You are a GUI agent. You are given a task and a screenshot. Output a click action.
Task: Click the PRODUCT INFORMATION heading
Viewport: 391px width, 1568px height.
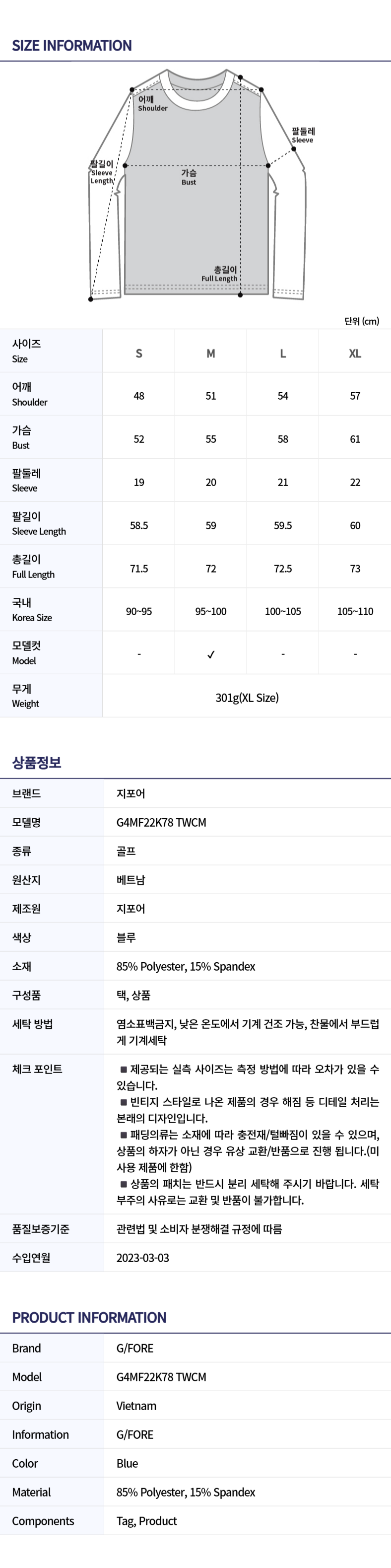89,1317
